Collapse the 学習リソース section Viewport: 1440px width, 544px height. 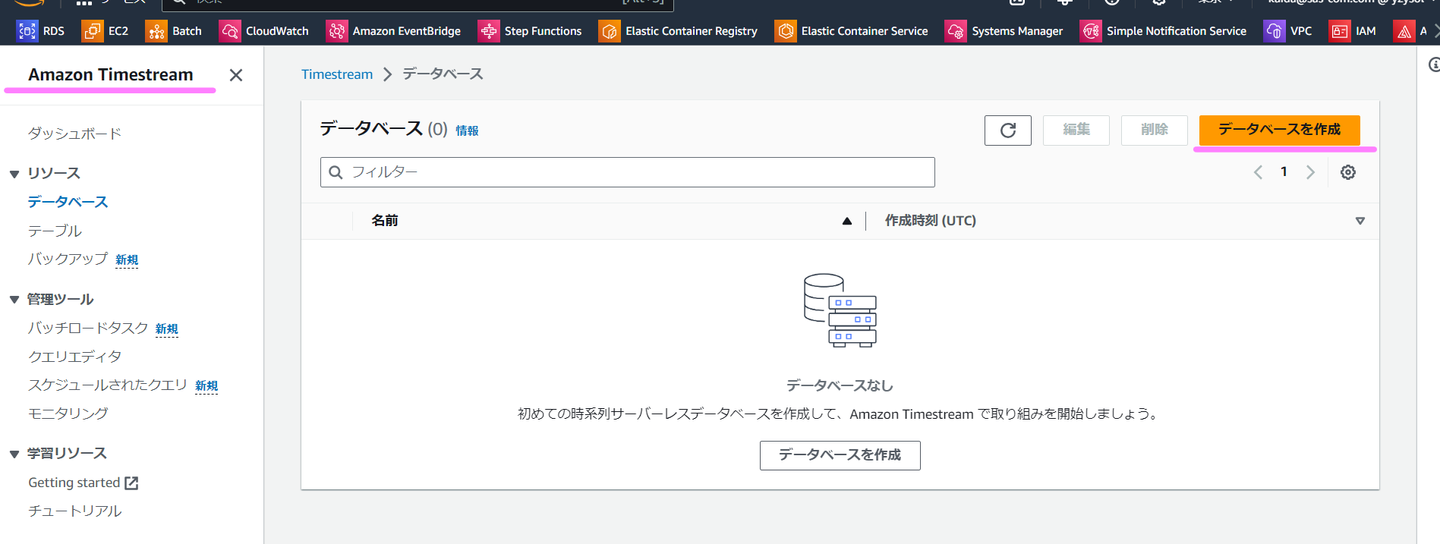(15, 454)
